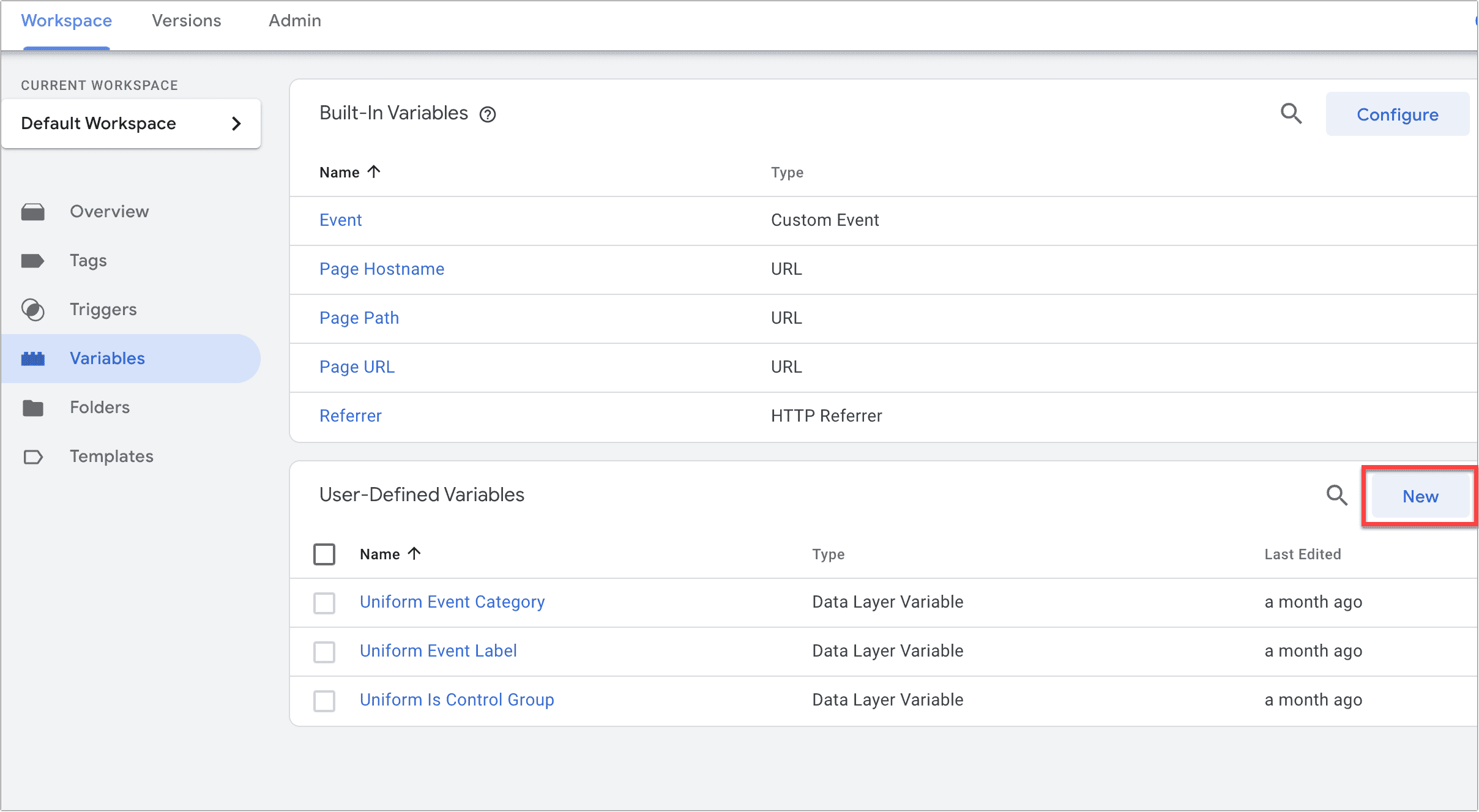Click the Last Edited column header
The height and width of the screenshot is (812, 1479).
click(1303, 554)
